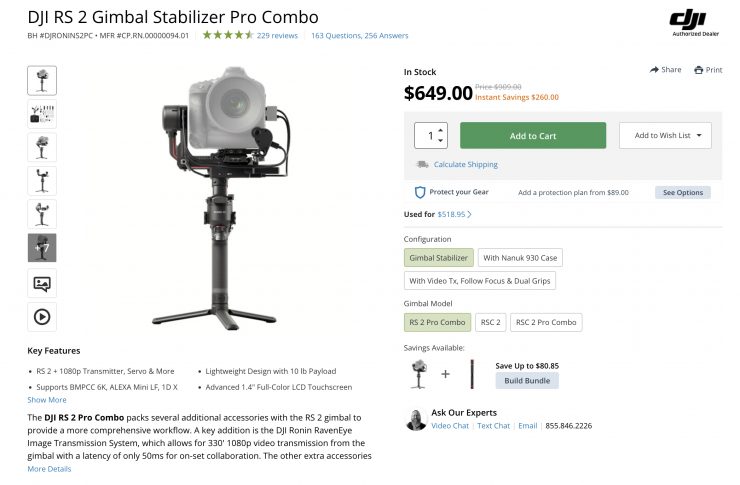Image resolution: width=740 pixels, height=485 pixels.
Task: Open the image gallery icon
Action: [x=42, y=283]
